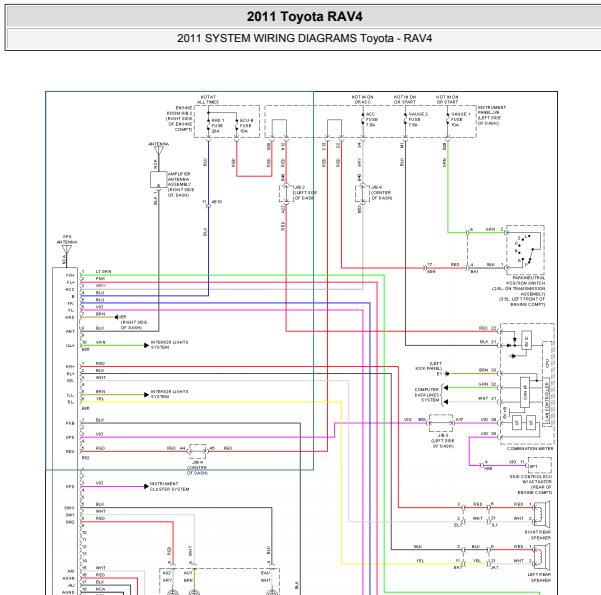Click the 'J/B 3 (LEFT SIDE OF DASH)' label below the VIO wire
The image size is (601, 595).
tap(443, 441)
